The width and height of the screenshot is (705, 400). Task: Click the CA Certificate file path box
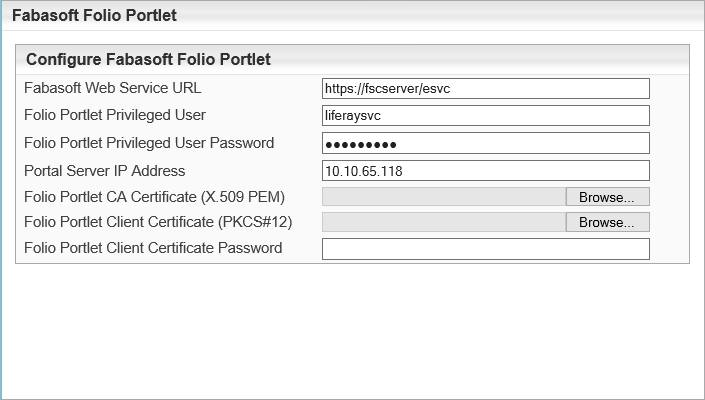pyautogui.click(x=444, y=197)
